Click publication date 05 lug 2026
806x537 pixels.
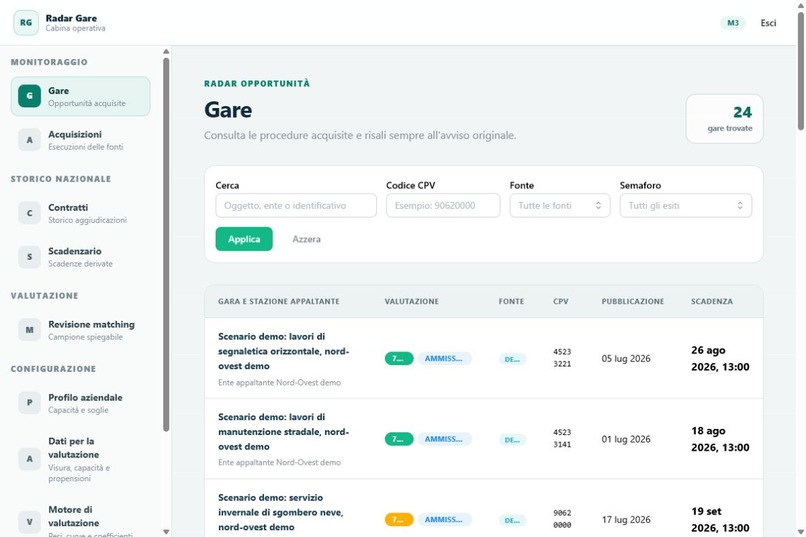pyautogui.click(x=626, y=359)
